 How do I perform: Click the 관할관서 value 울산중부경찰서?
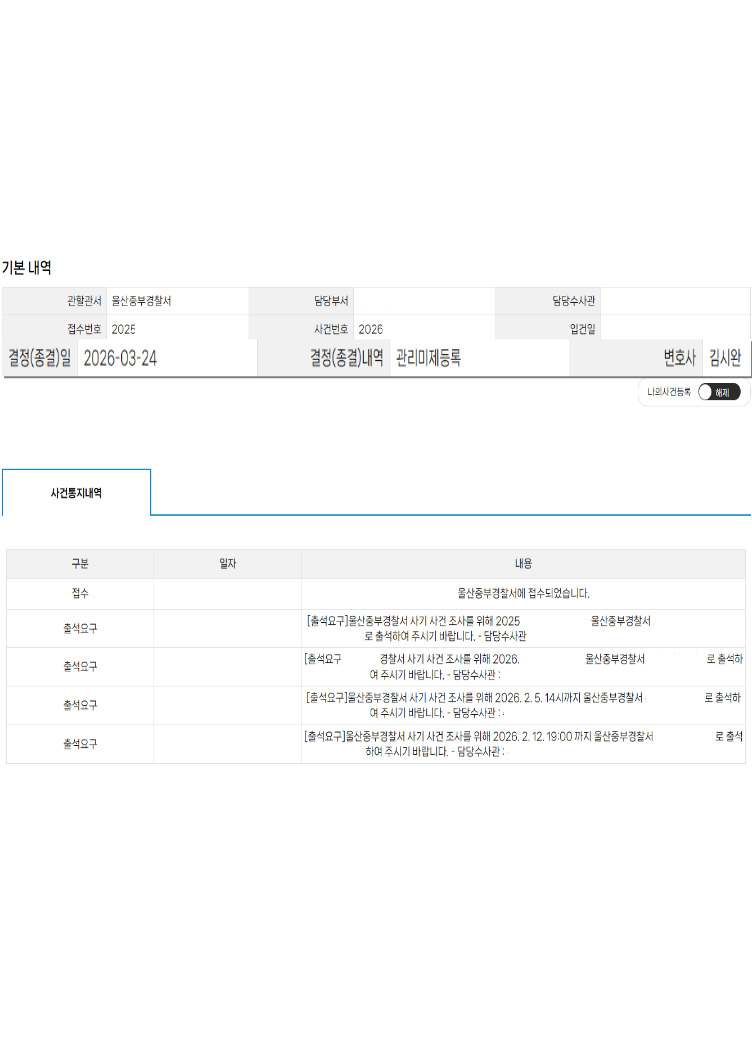[x=141, y=301]
